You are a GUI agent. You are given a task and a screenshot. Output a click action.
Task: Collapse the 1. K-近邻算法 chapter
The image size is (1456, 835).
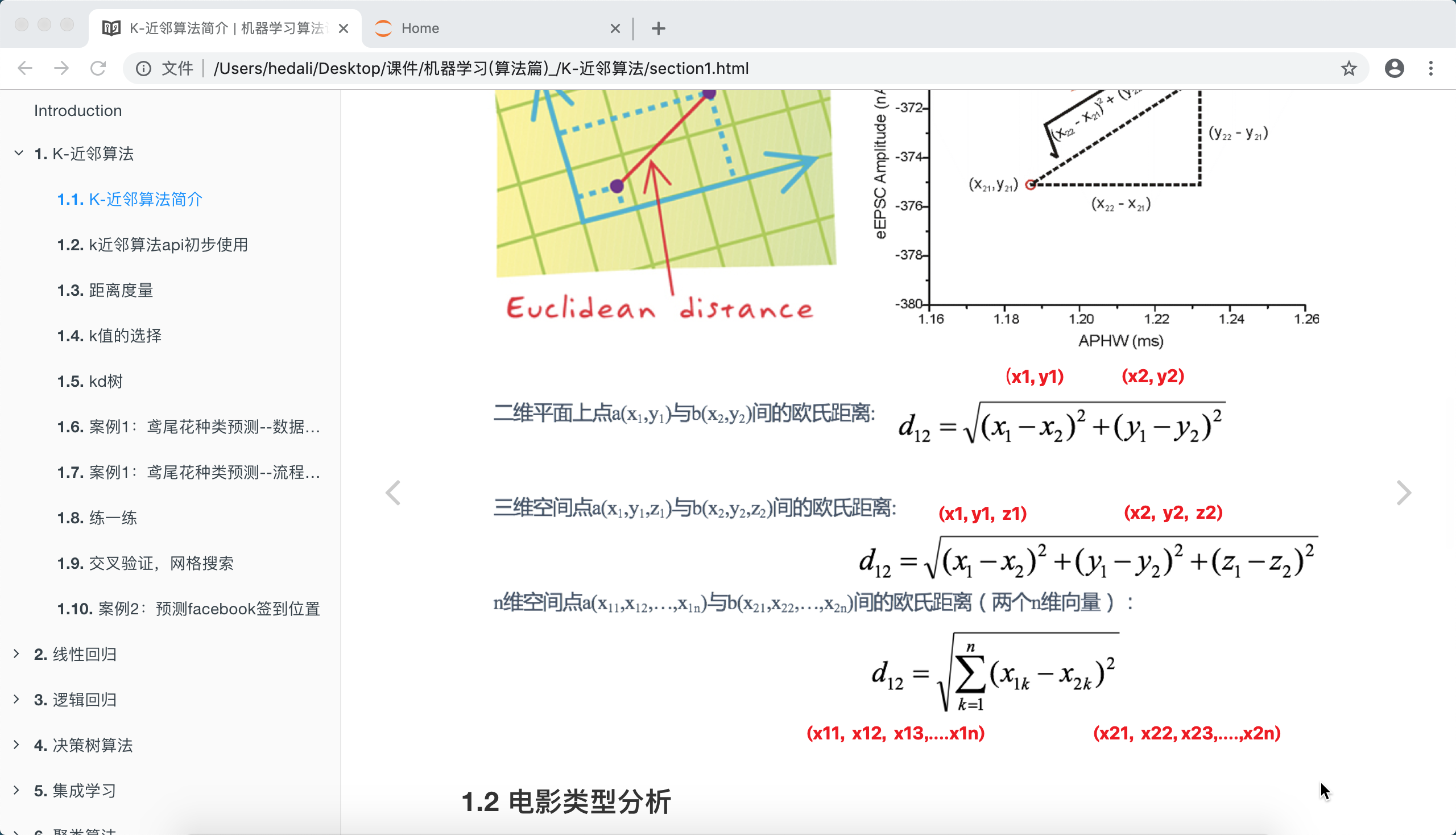pos(18,153)
